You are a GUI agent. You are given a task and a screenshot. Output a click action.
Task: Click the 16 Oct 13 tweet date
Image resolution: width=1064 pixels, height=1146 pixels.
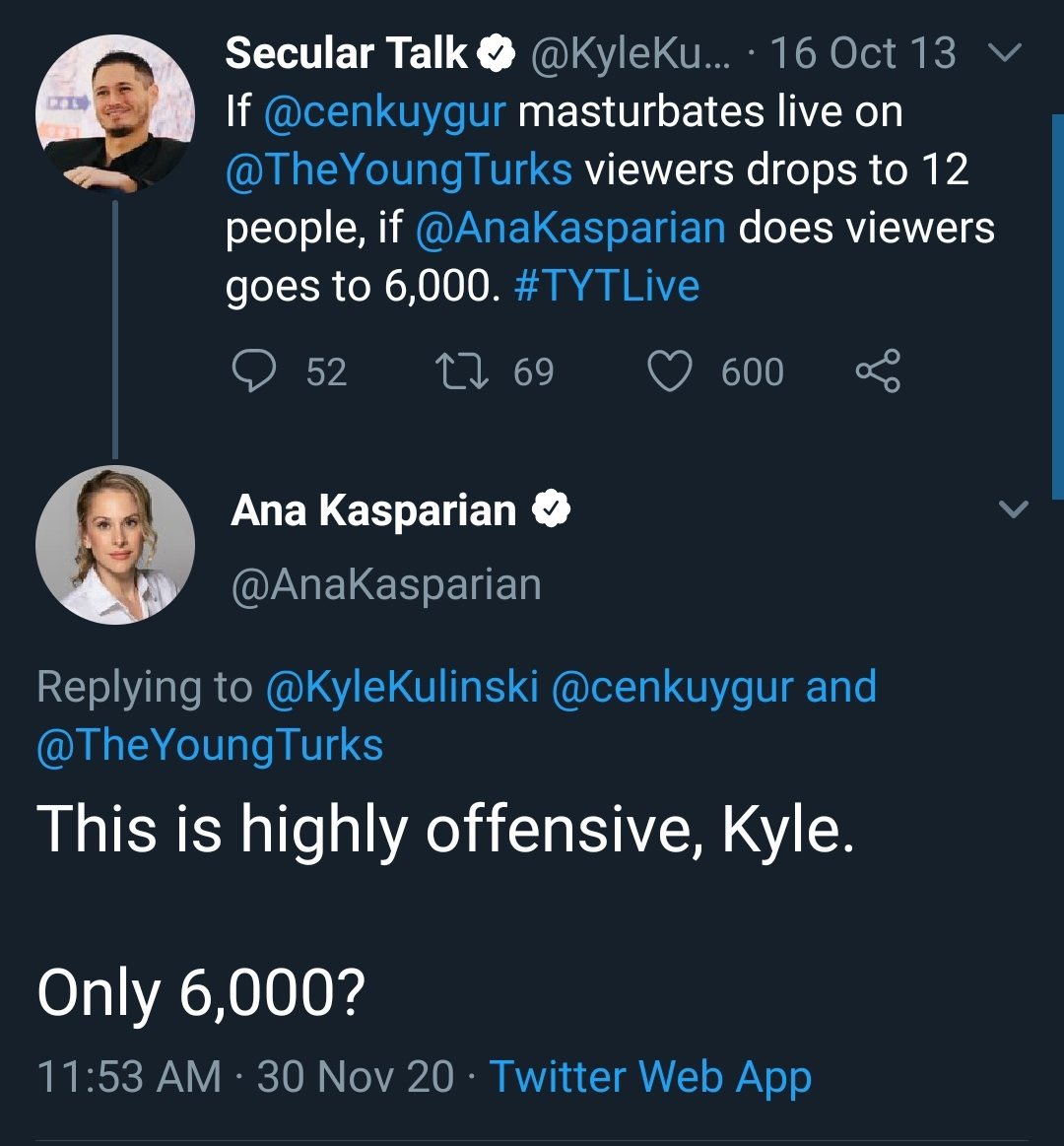pyautogui.click(x=862, y=54)
